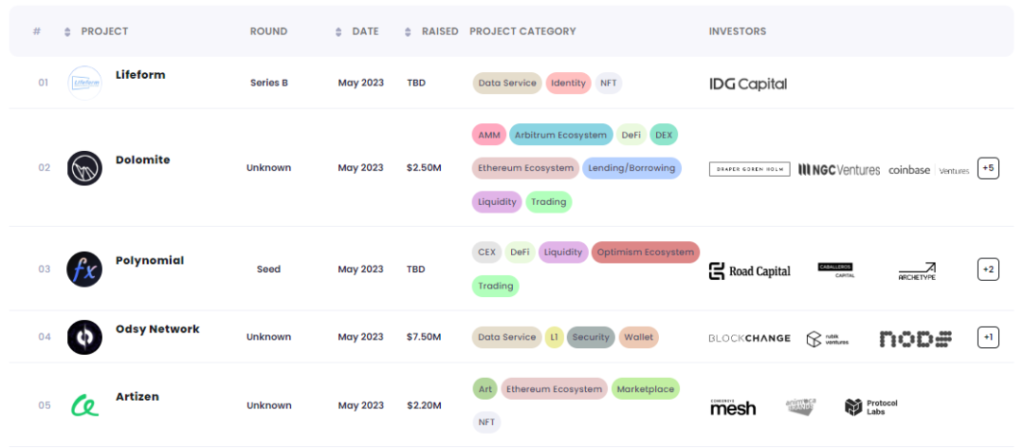
Task: Click the Protocol Labs investor logo
Action: (871, 406)
